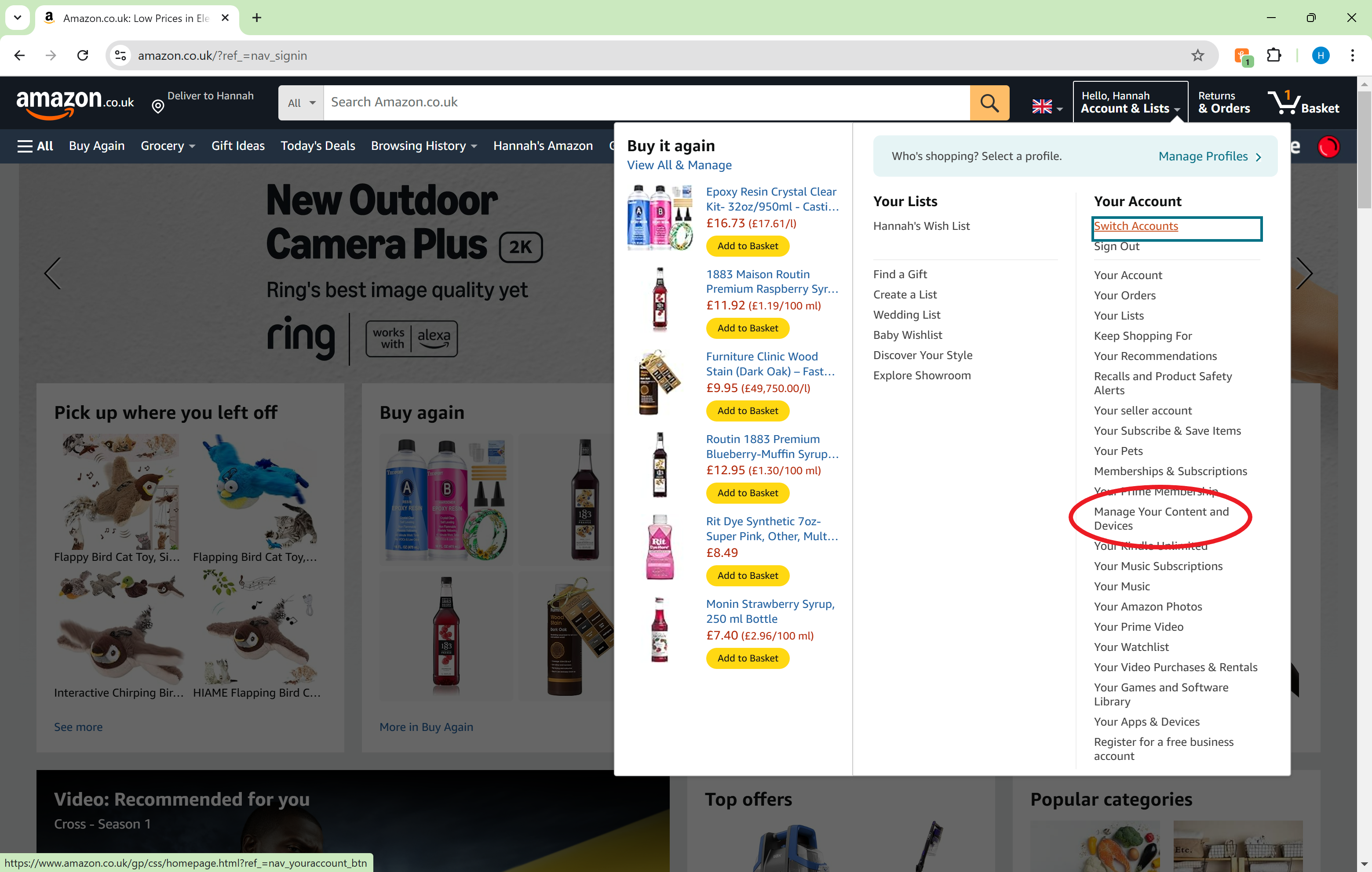Open Buy Again nav item
The image size is (1372, 872).
pyautogui.click(x=97, y=146)
